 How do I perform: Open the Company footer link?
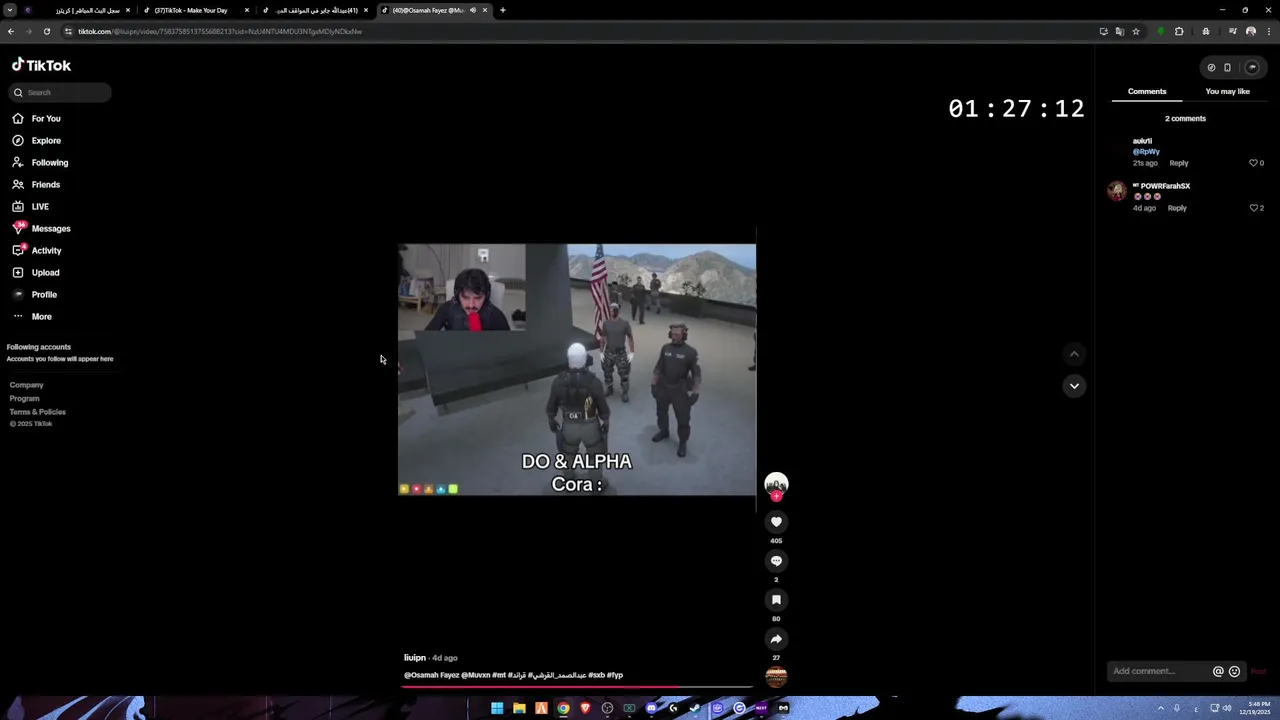point(26,385)
